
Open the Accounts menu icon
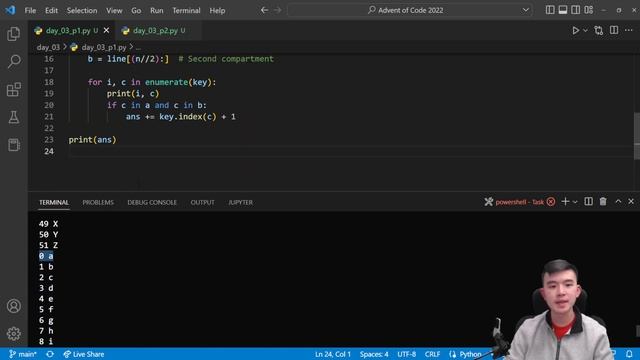click(13, 306)
